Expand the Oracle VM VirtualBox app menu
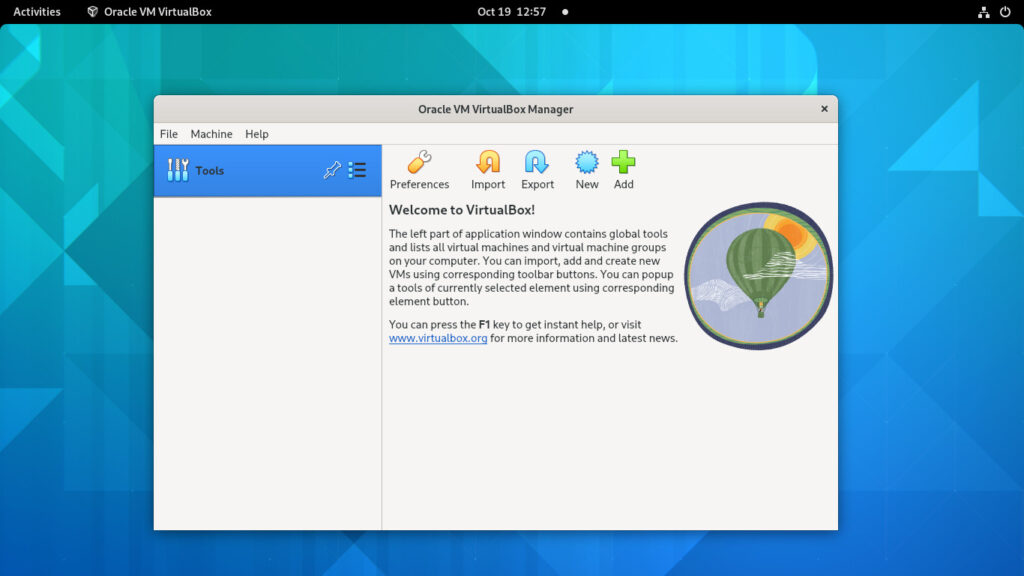Image resolution: width=1024 pixels, height=576 pixels. [149, 12]
